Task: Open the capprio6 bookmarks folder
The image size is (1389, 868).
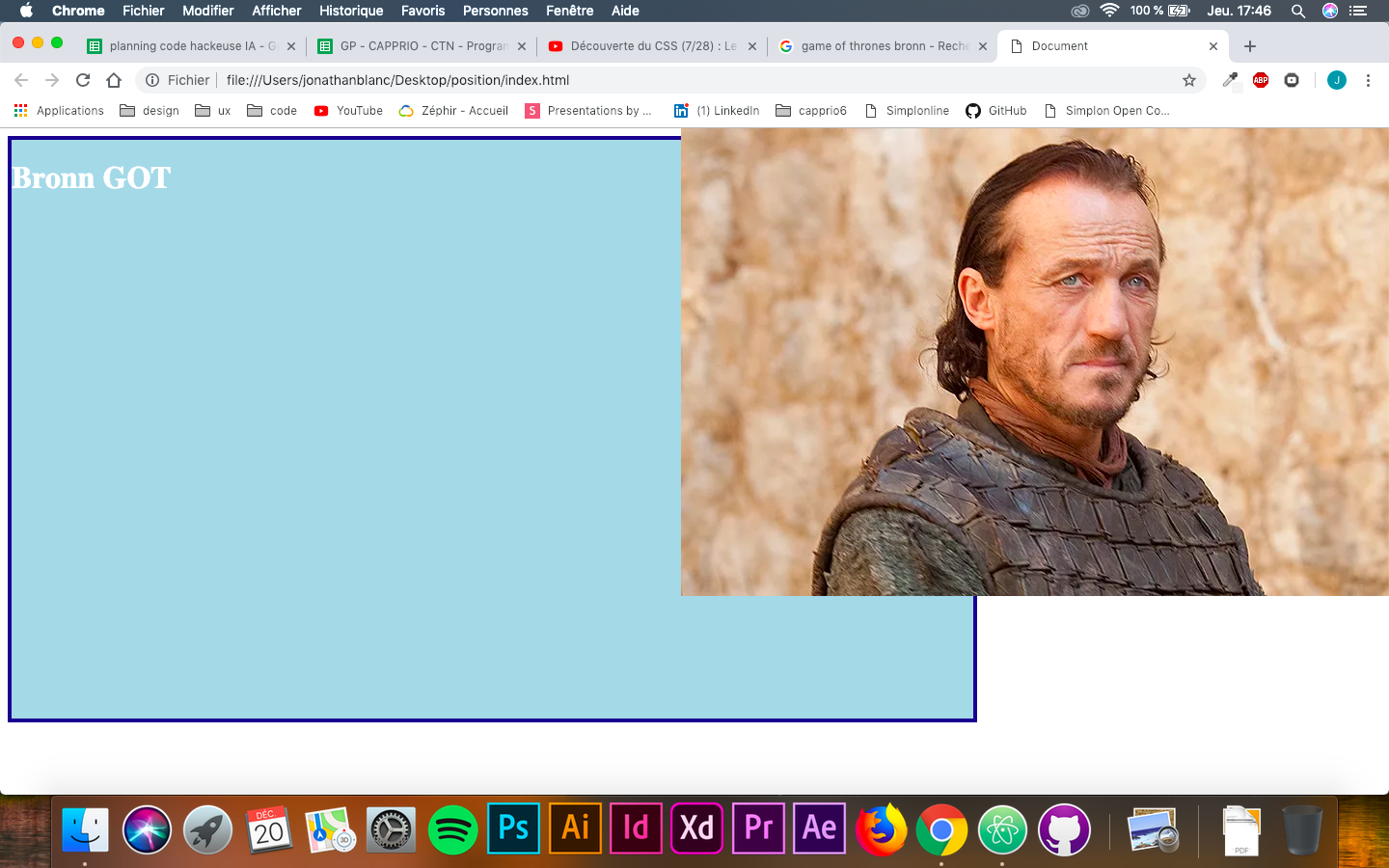Action: click(x=811, y=111)
